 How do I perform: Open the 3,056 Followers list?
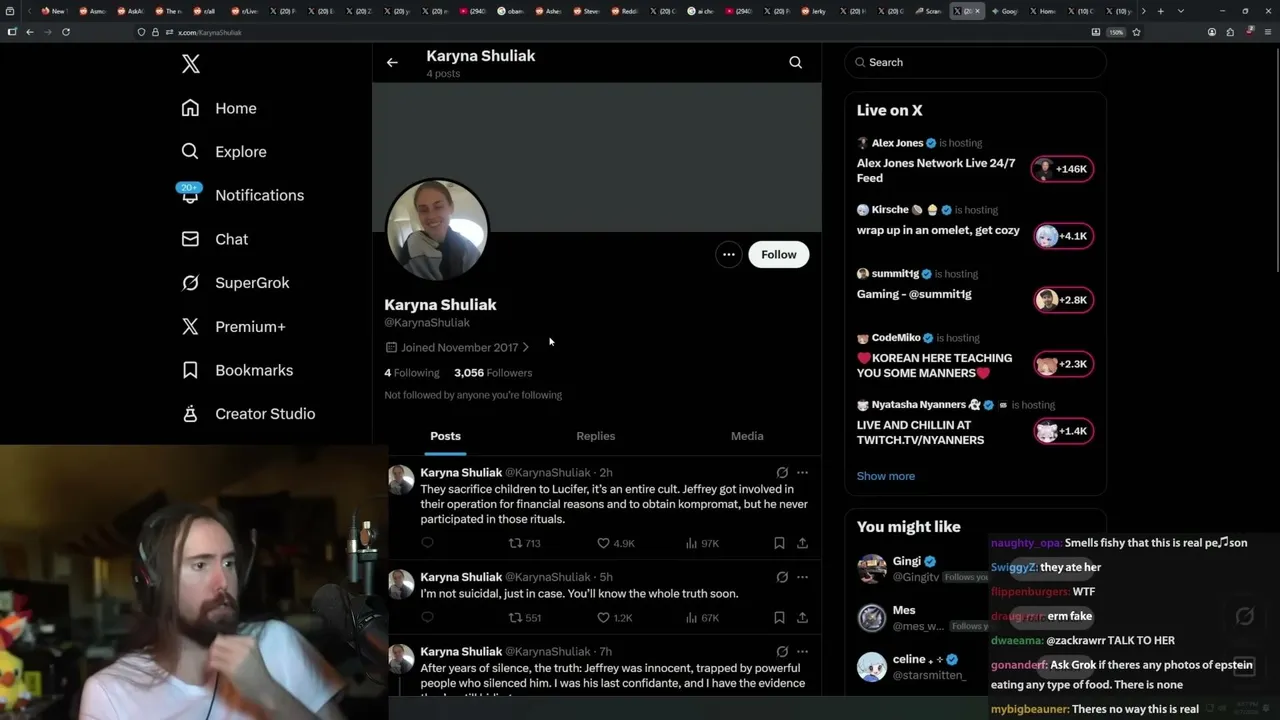493,373
